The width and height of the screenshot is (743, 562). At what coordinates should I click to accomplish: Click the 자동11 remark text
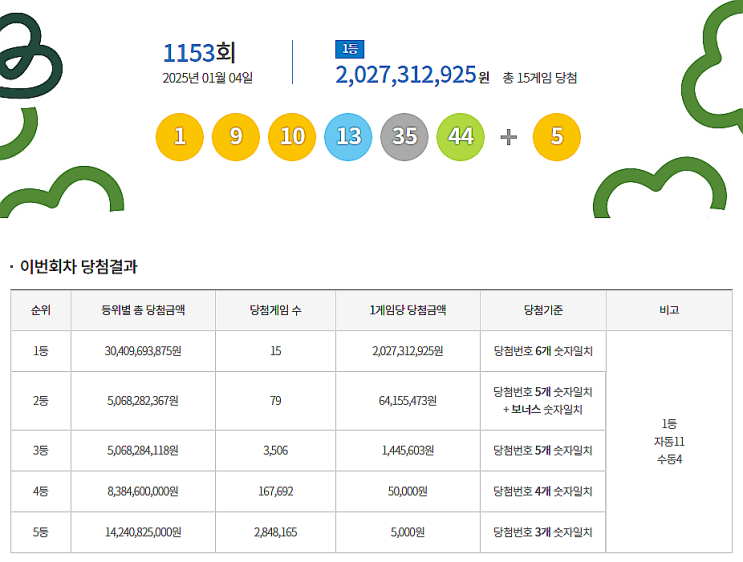(669, 442)
